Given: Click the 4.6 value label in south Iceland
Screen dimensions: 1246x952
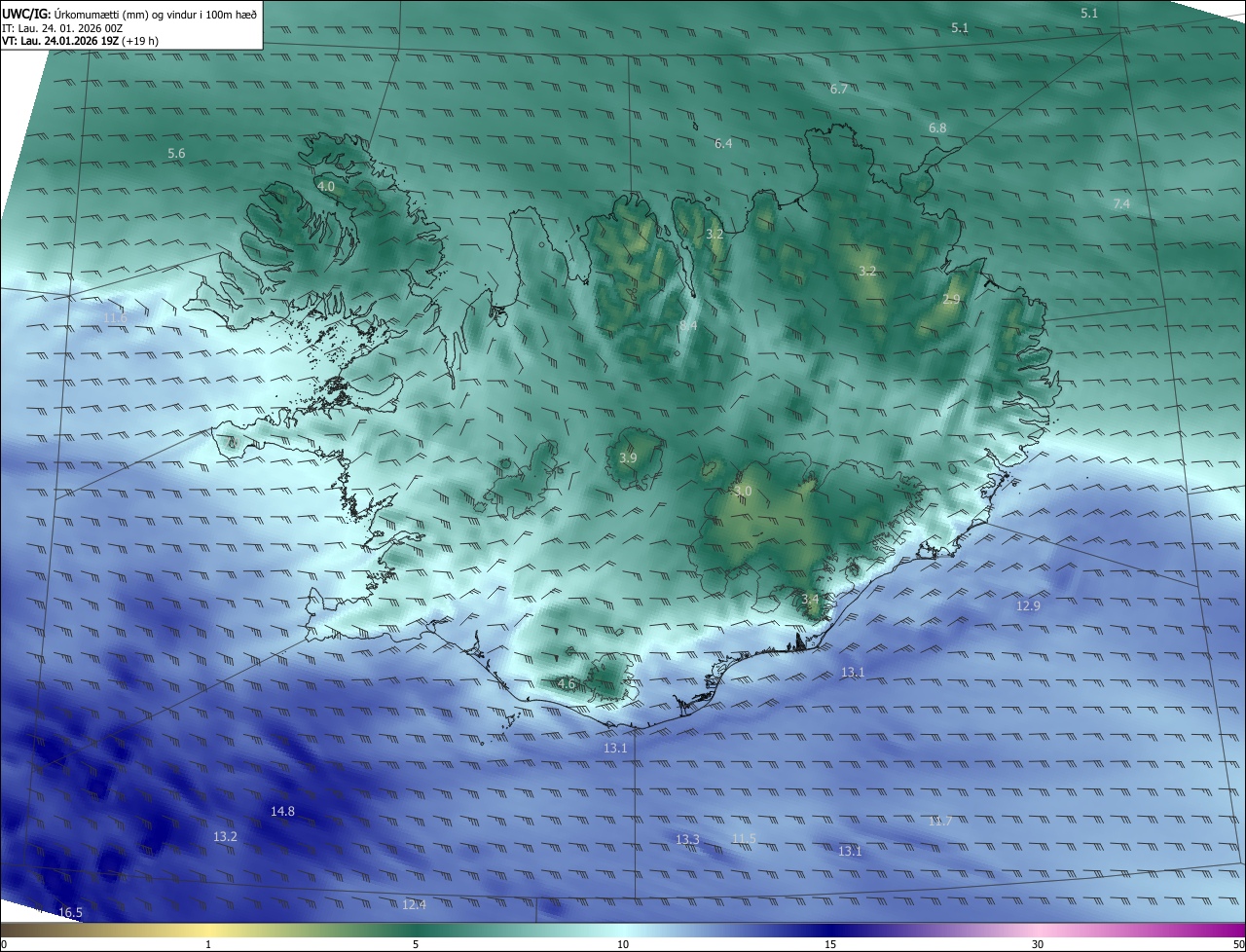Looking at the screenshot, I should point(567,684).
